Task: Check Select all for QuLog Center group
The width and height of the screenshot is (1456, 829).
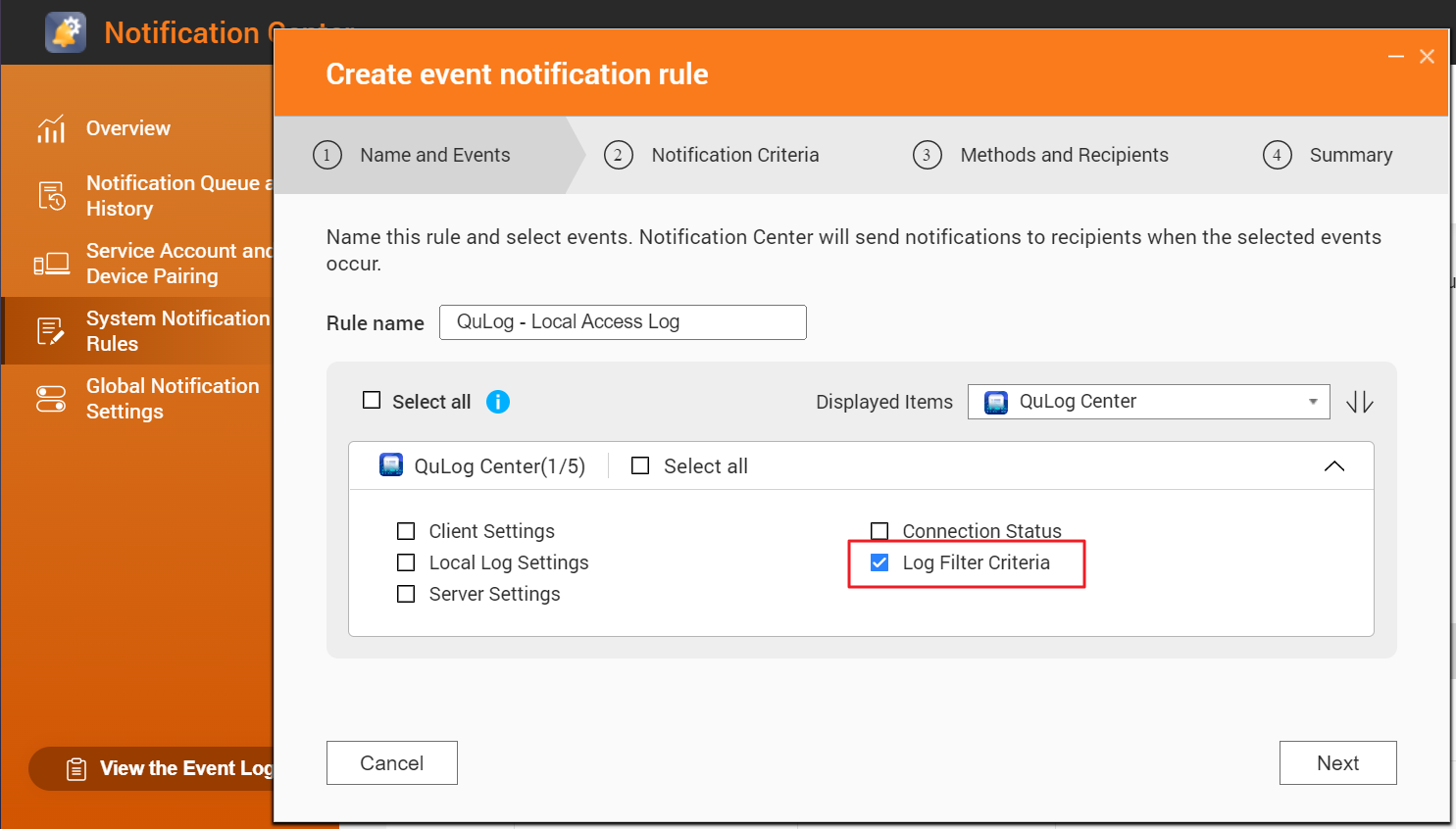Action: 640,465
